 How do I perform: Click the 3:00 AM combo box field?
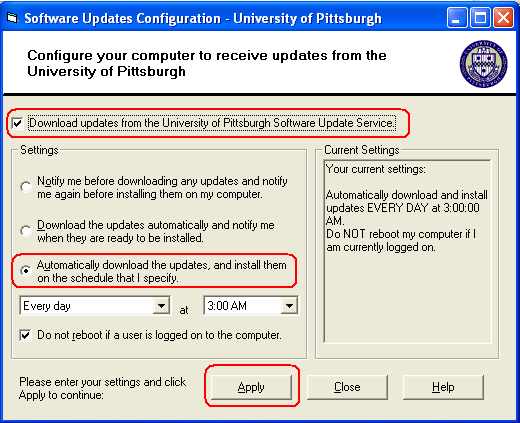click(x=251, y=306)
